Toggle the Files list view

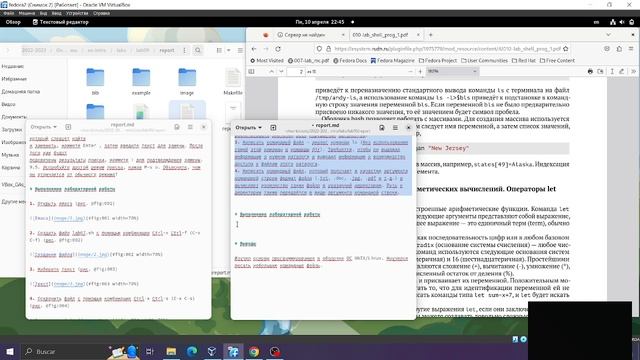[x=219, y=50]
